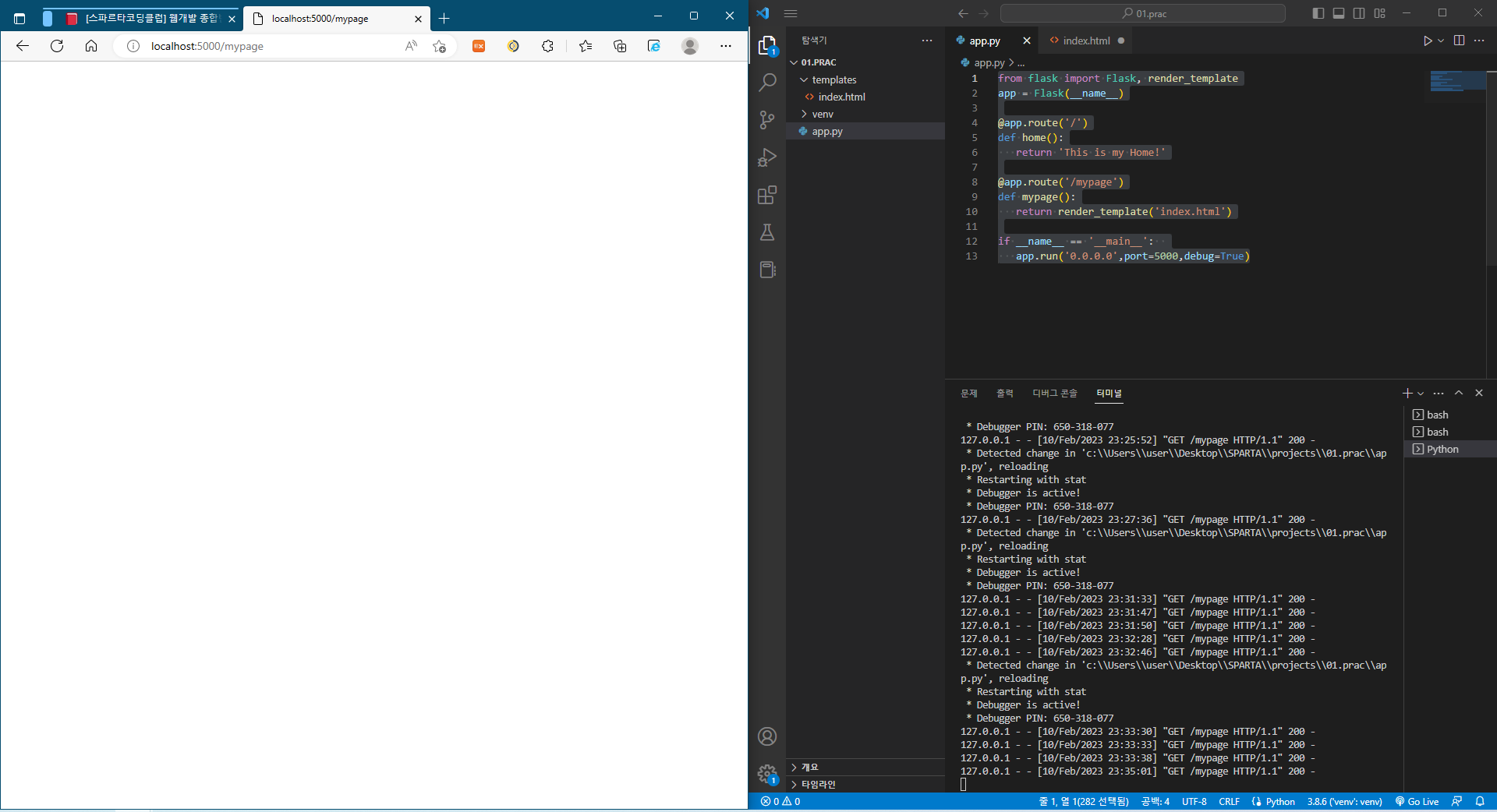Close the app.py editor tab
1497x812 pixels.
pyautogui.click(x=1026, y=41)
